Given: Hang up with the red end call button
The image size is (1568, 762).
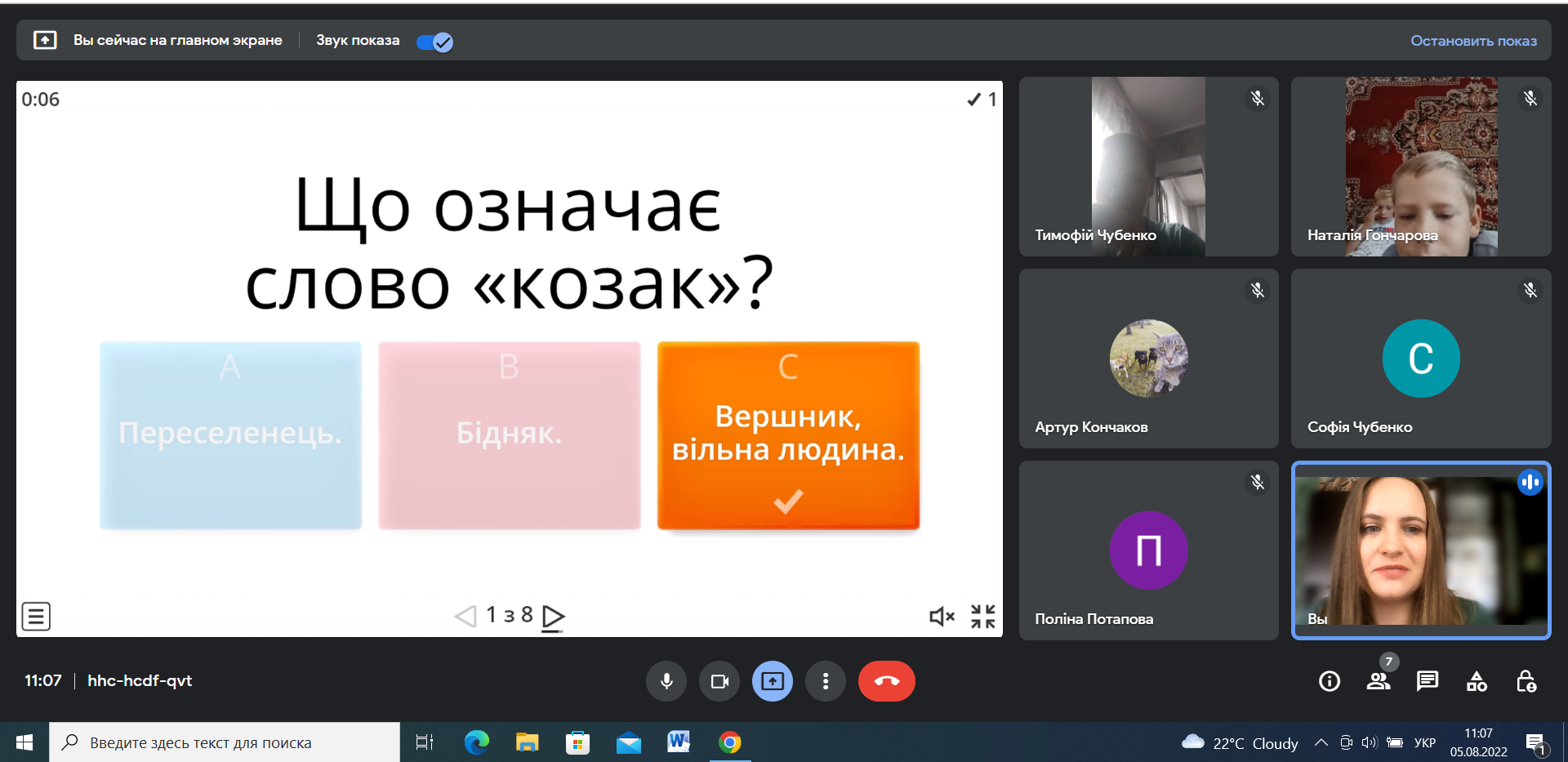Looking at the screenshot, I should coord(887,681).
